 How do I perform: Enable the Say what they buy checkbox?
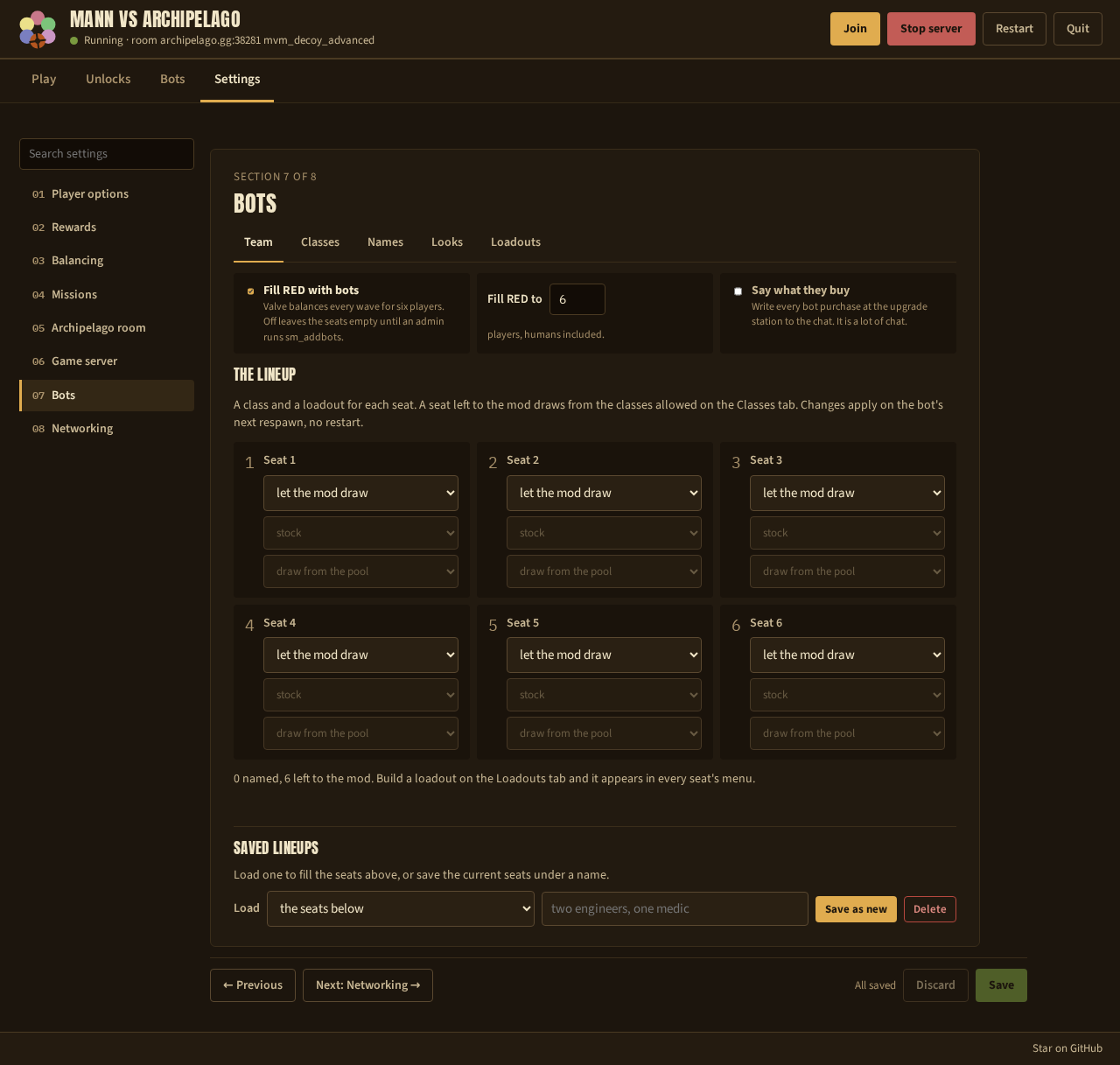[x=738, y=291]
